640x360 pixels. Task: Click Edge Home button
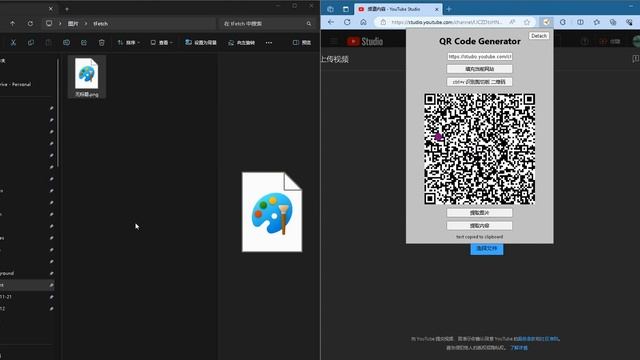tap(363, 22)
